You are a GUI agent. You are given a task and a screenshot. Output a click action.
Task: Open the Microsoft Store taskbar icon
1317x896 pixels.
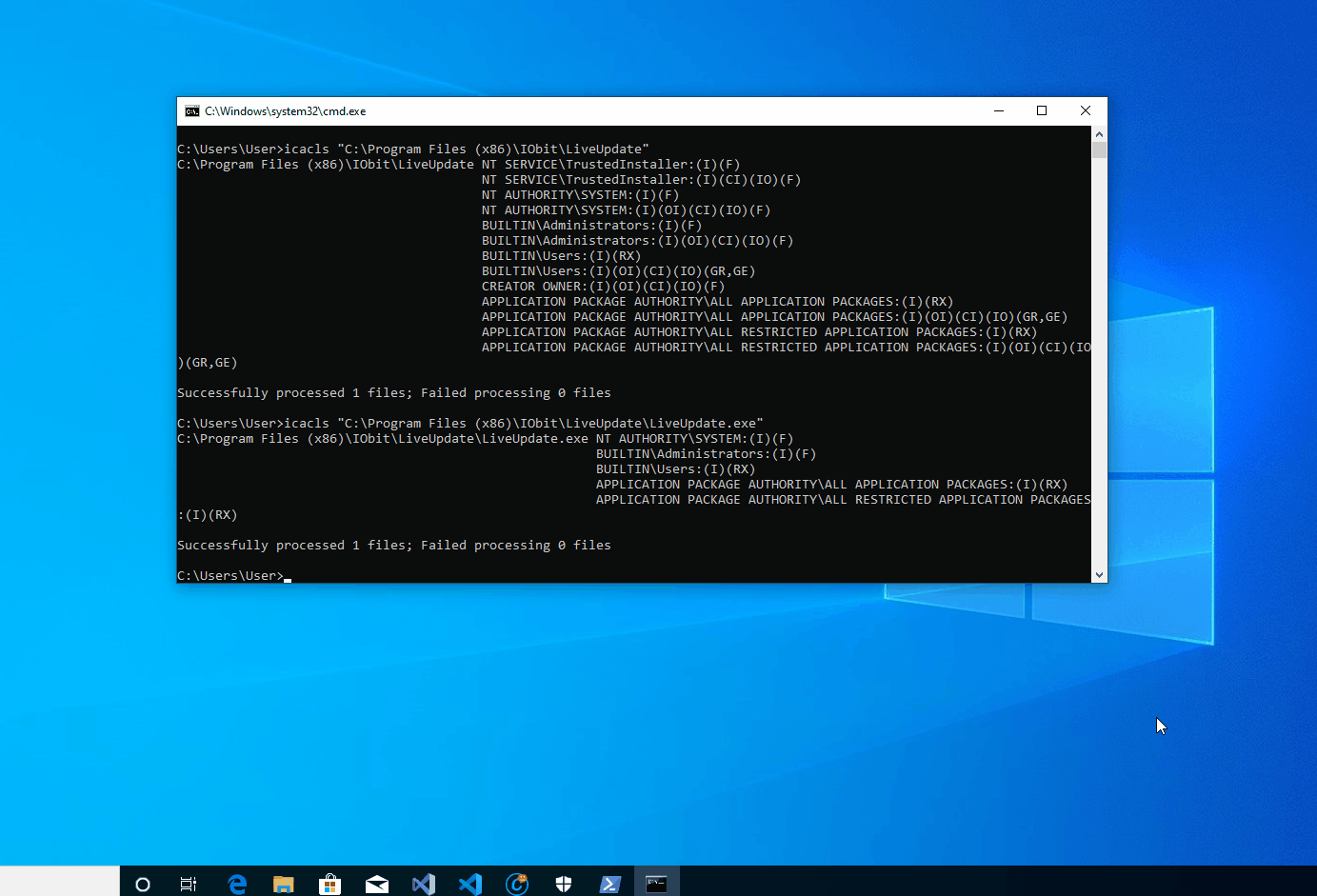coord(329,885)
